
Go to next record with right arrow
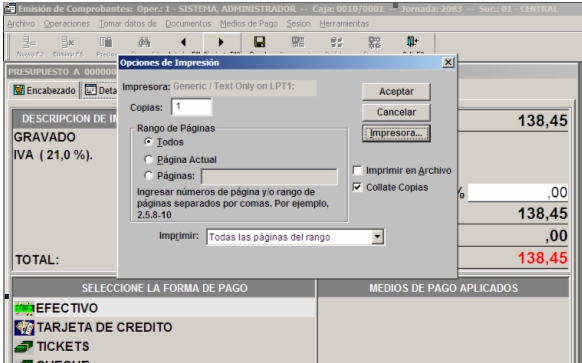[221, 42]
